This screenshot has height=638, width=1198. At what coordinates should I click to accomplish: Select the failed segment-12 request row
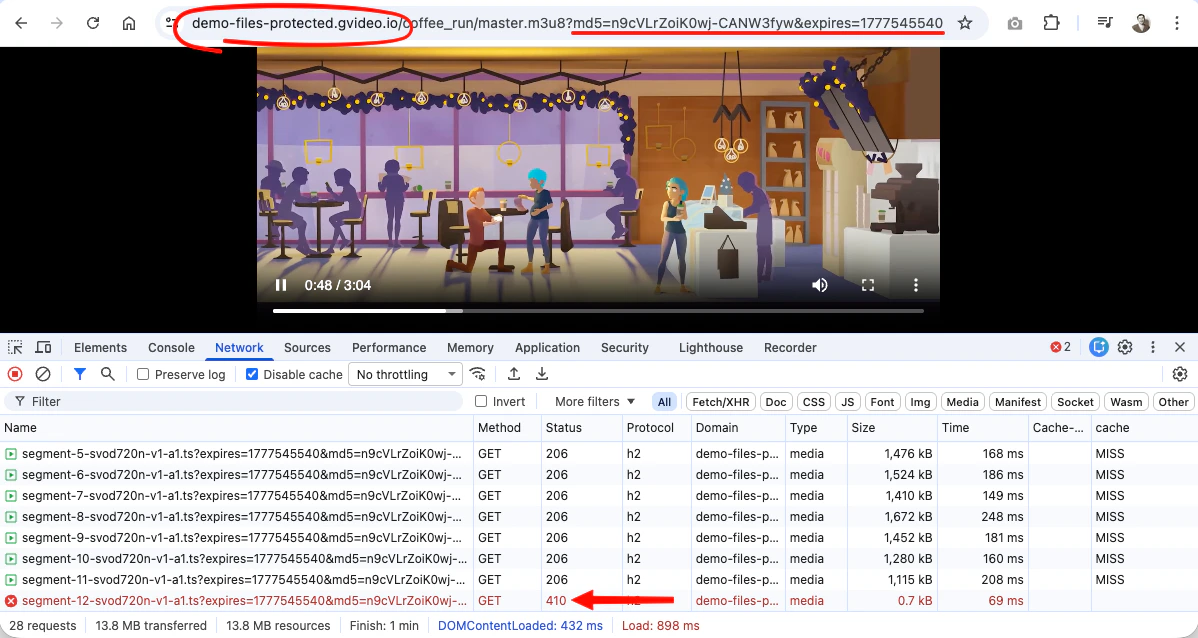pyautogui.click(x=599, y=601)
